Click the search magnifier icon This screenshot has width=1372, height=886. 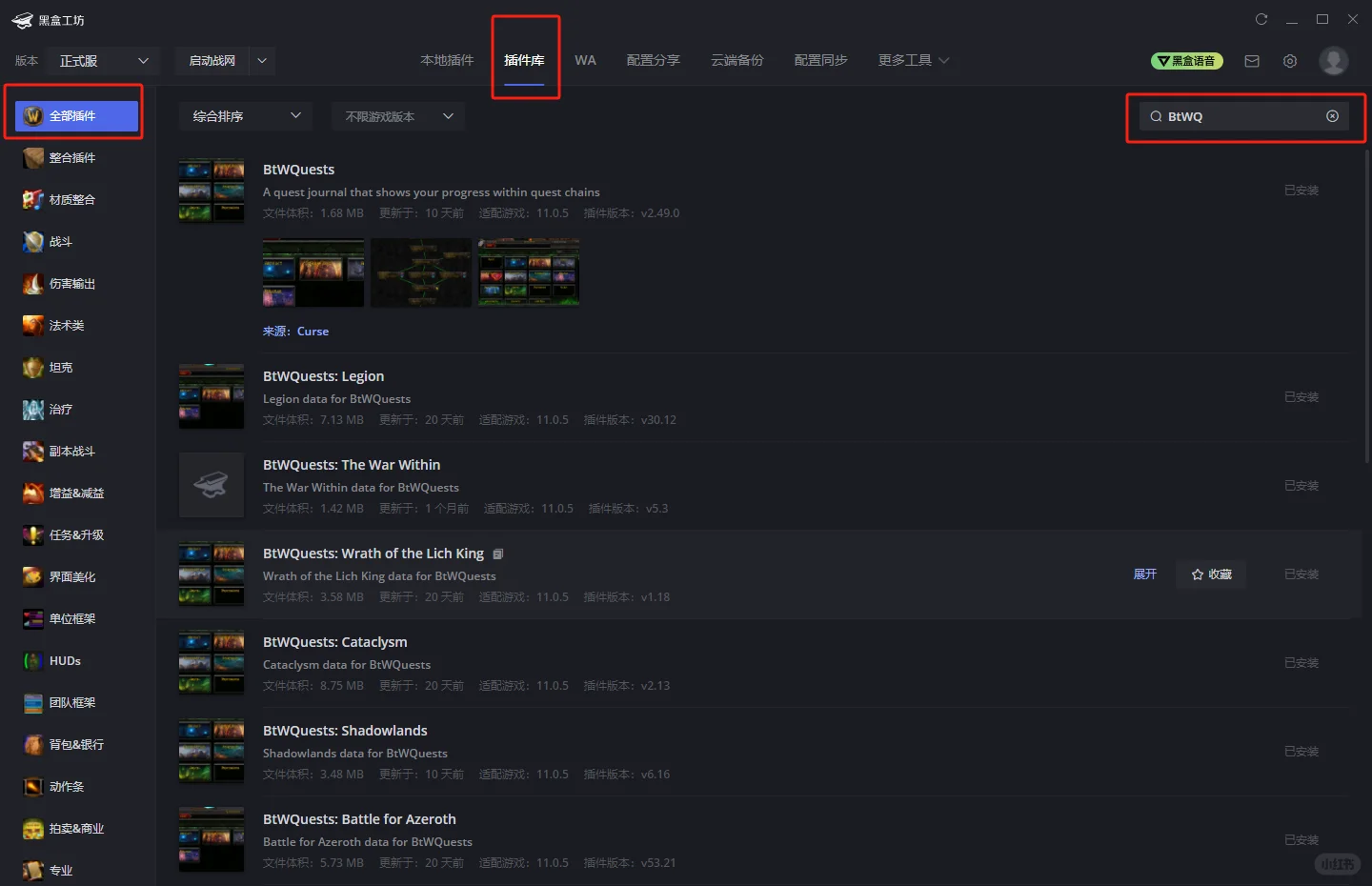click(1156, 116)
